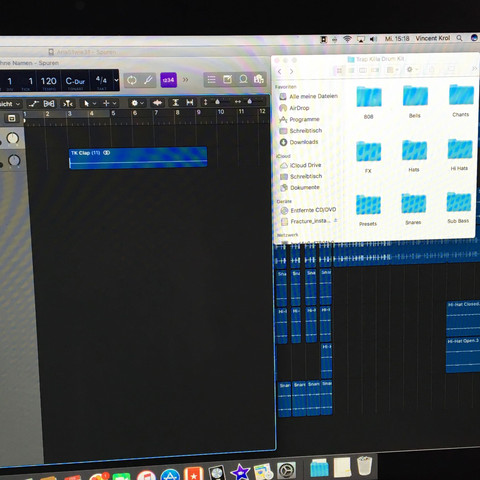Open the Tuner in the control bar
The width and height of the screenshot is (480, 480).
pos(148,80)
